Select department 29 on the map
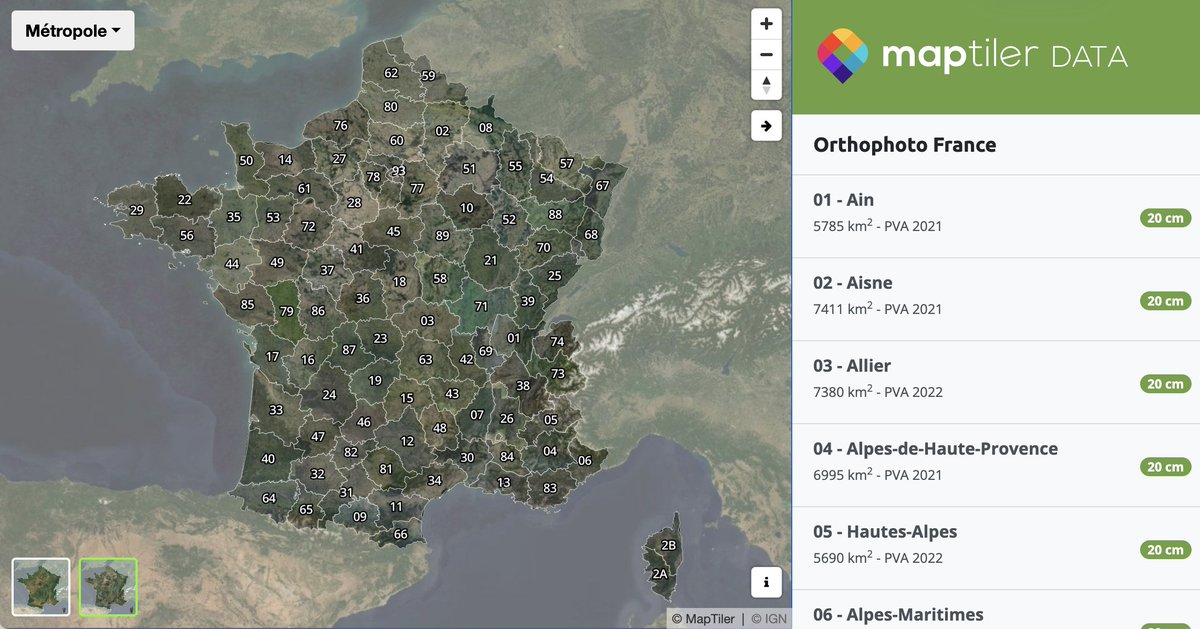The width and height of the screenshot is (1200, 629). [x=137, y=210]
